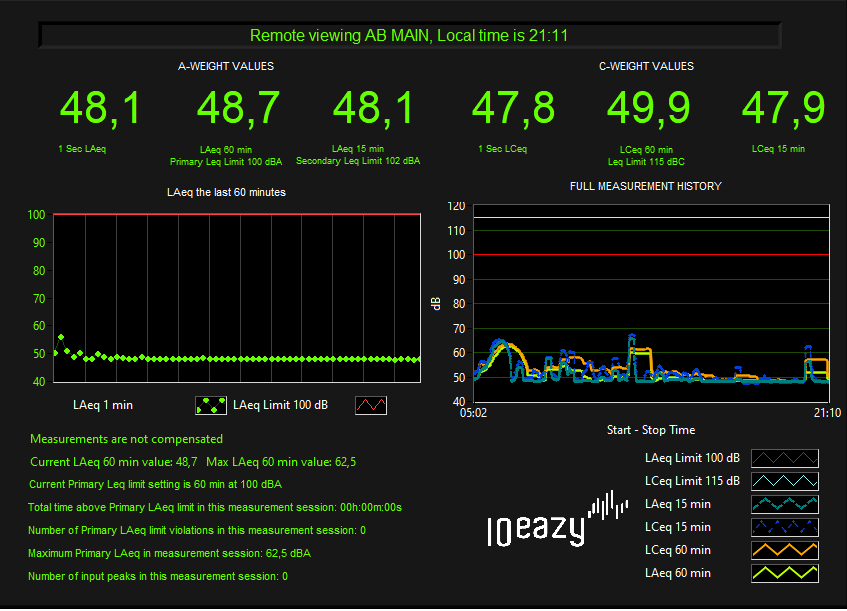Click the Remote viewing AB MAIN title banner
847x611 pixels.
click(x=409, y=36)
